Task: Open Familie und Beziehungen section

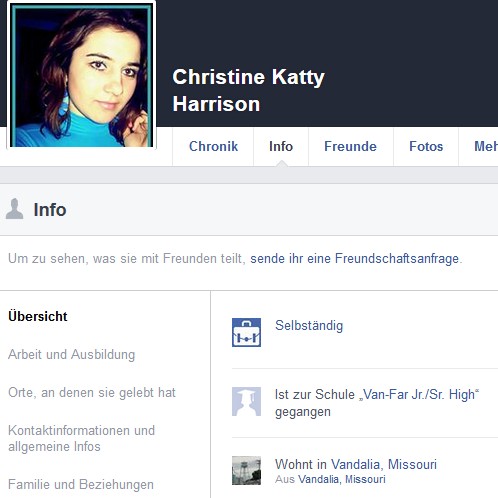Action: 81,484
